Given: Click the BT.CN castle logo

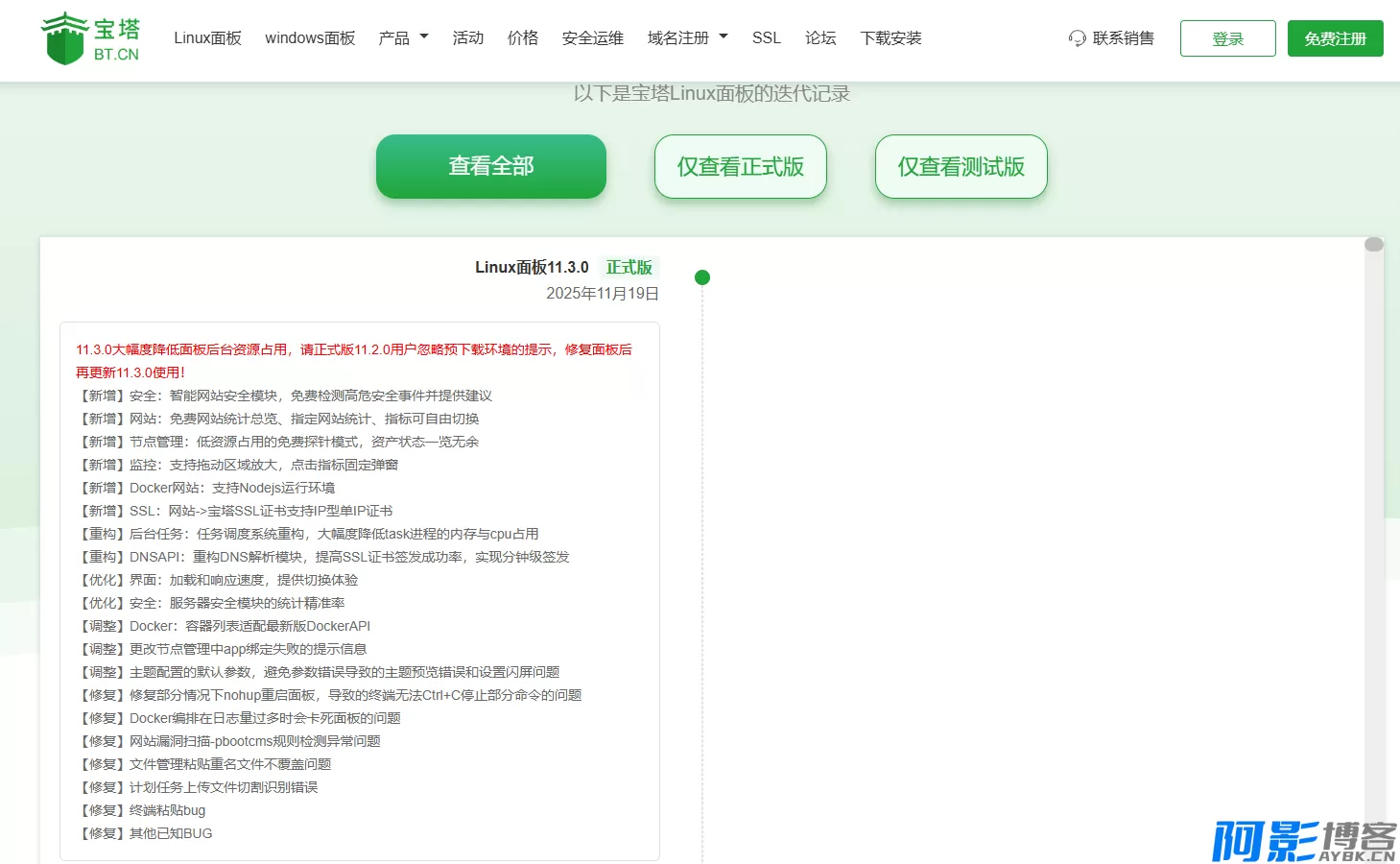Looking at the screenshot, I should [89, 38].
